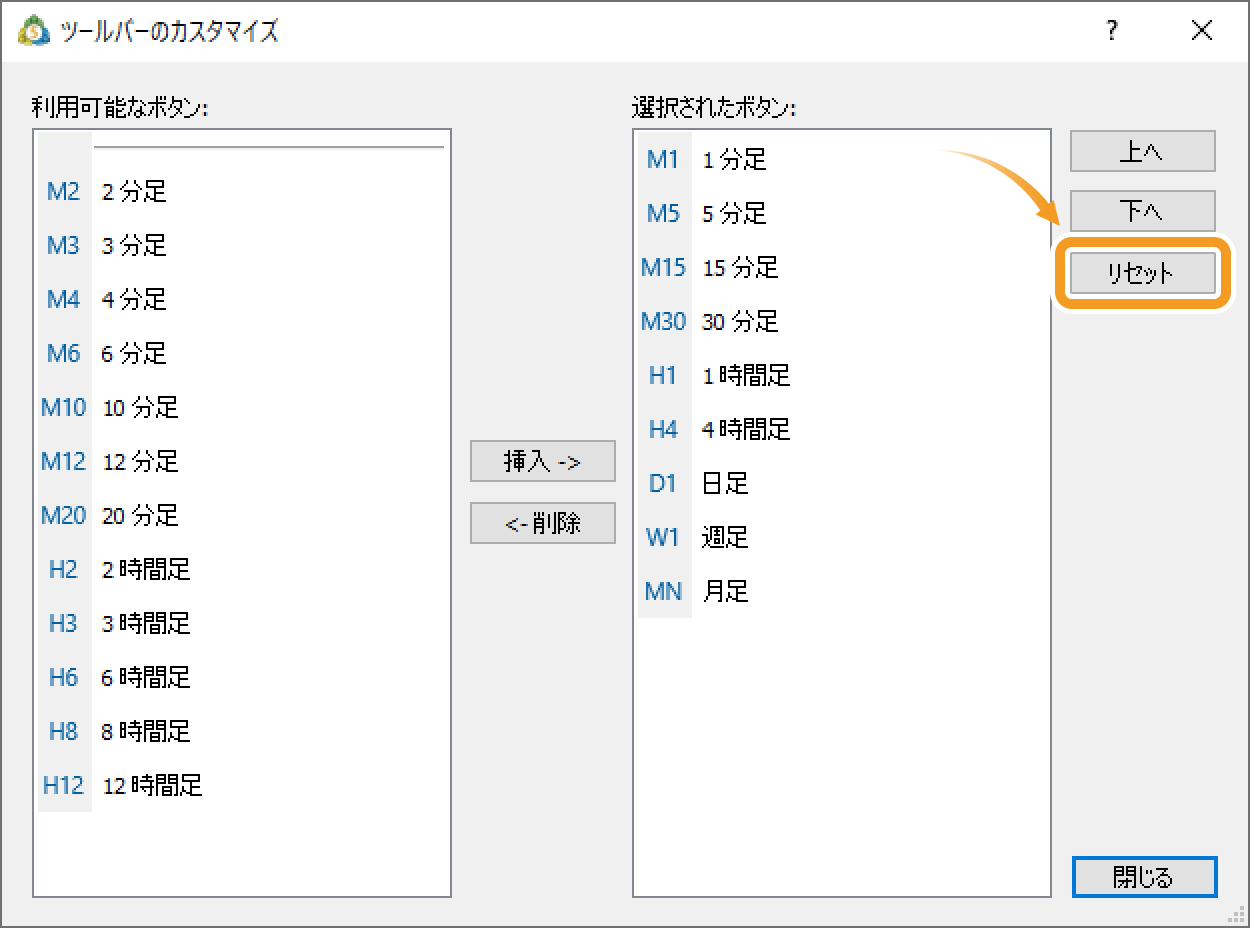This screenshot has height=928, width=1250.
Task: Select the H3 timeframe icon
Action: (63, 624)
